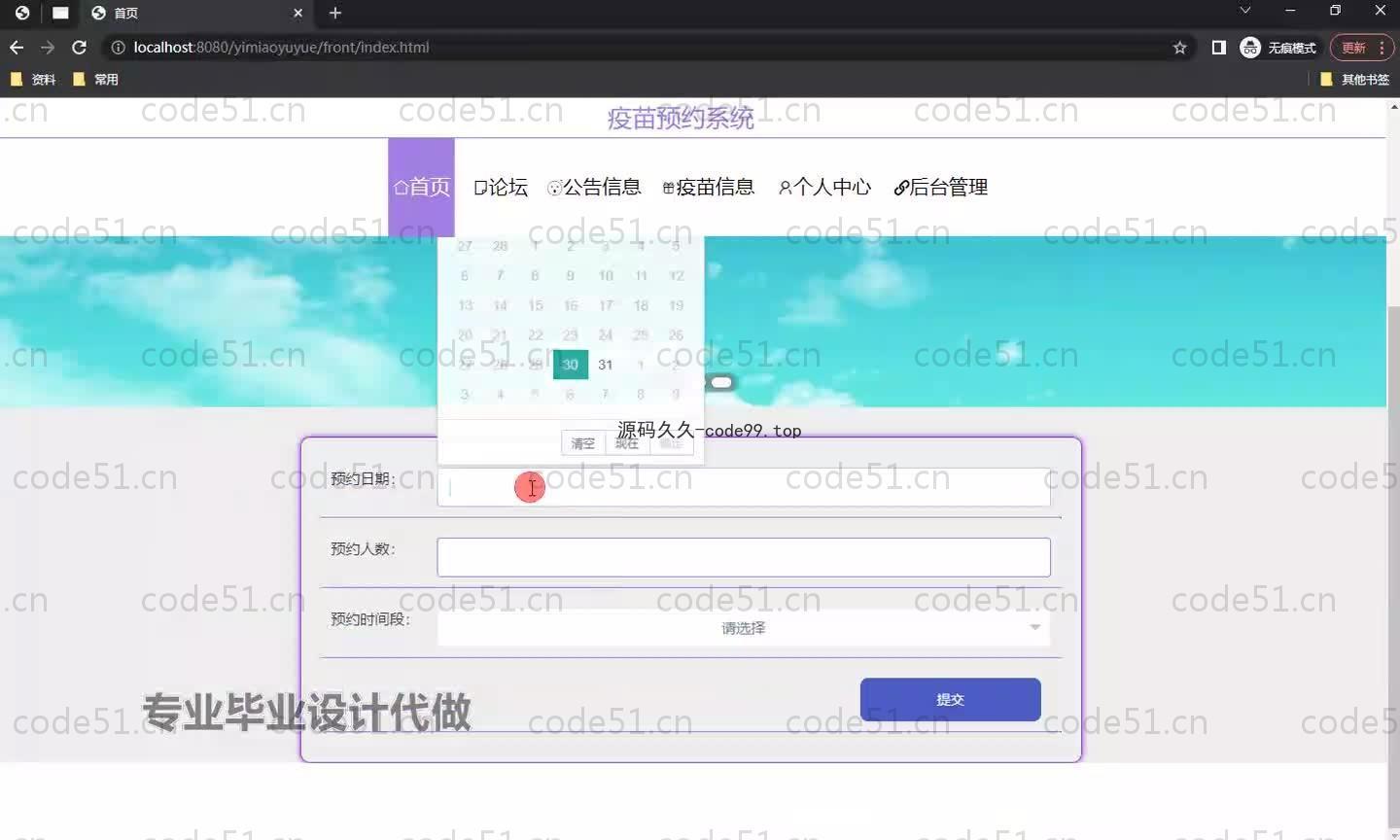
Task: Go to 首页 in the site navigation
Action: coord(422,187)
